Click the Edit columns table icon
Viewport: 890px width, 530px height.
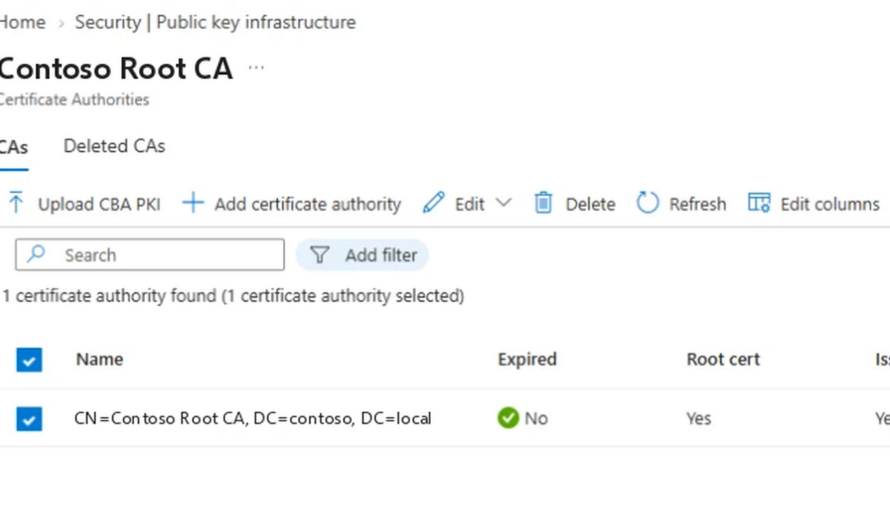759,203
